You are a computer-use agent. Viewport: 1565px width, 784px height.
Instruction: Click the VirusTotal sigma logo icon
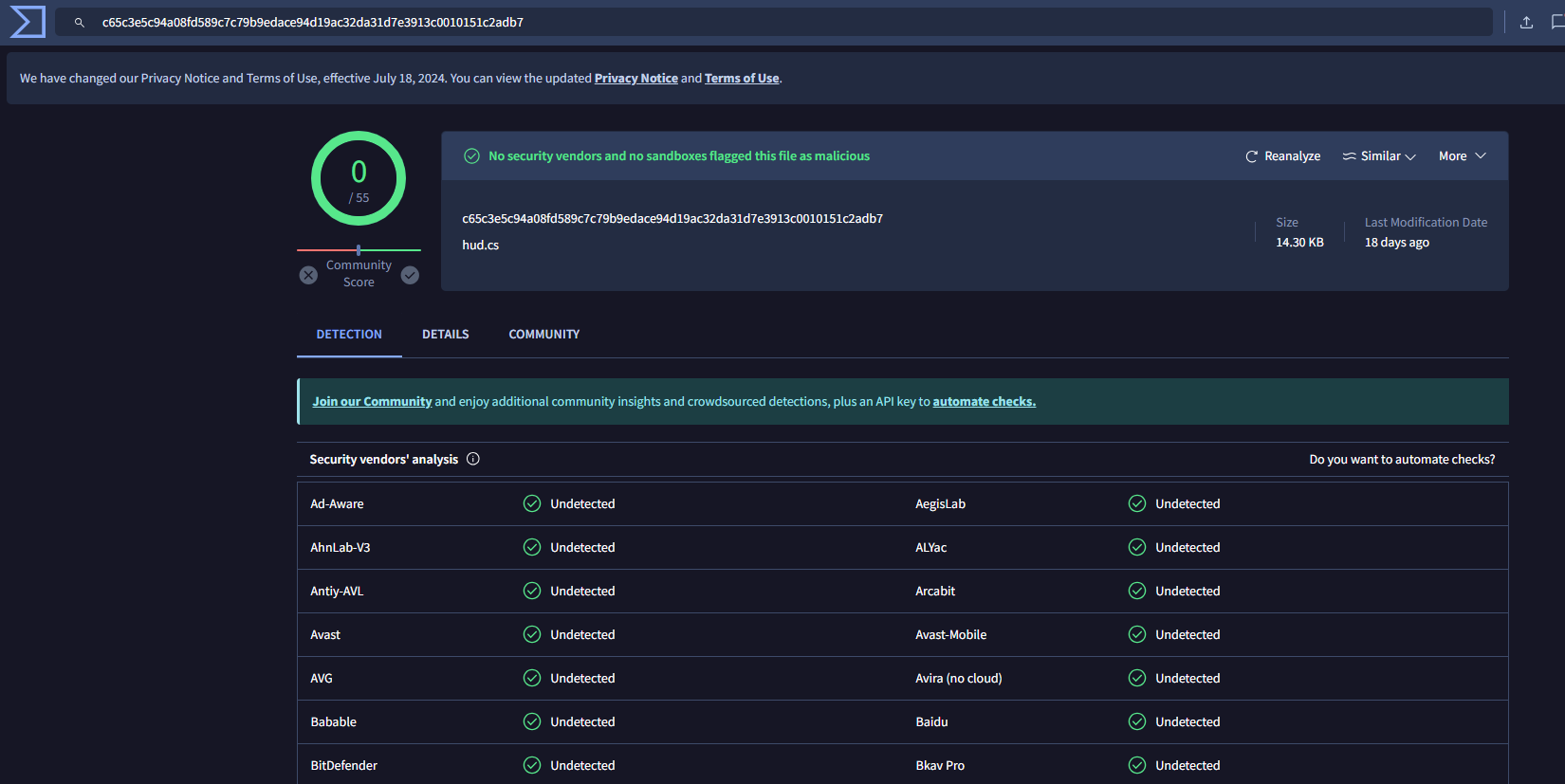[x=27, y=22]
